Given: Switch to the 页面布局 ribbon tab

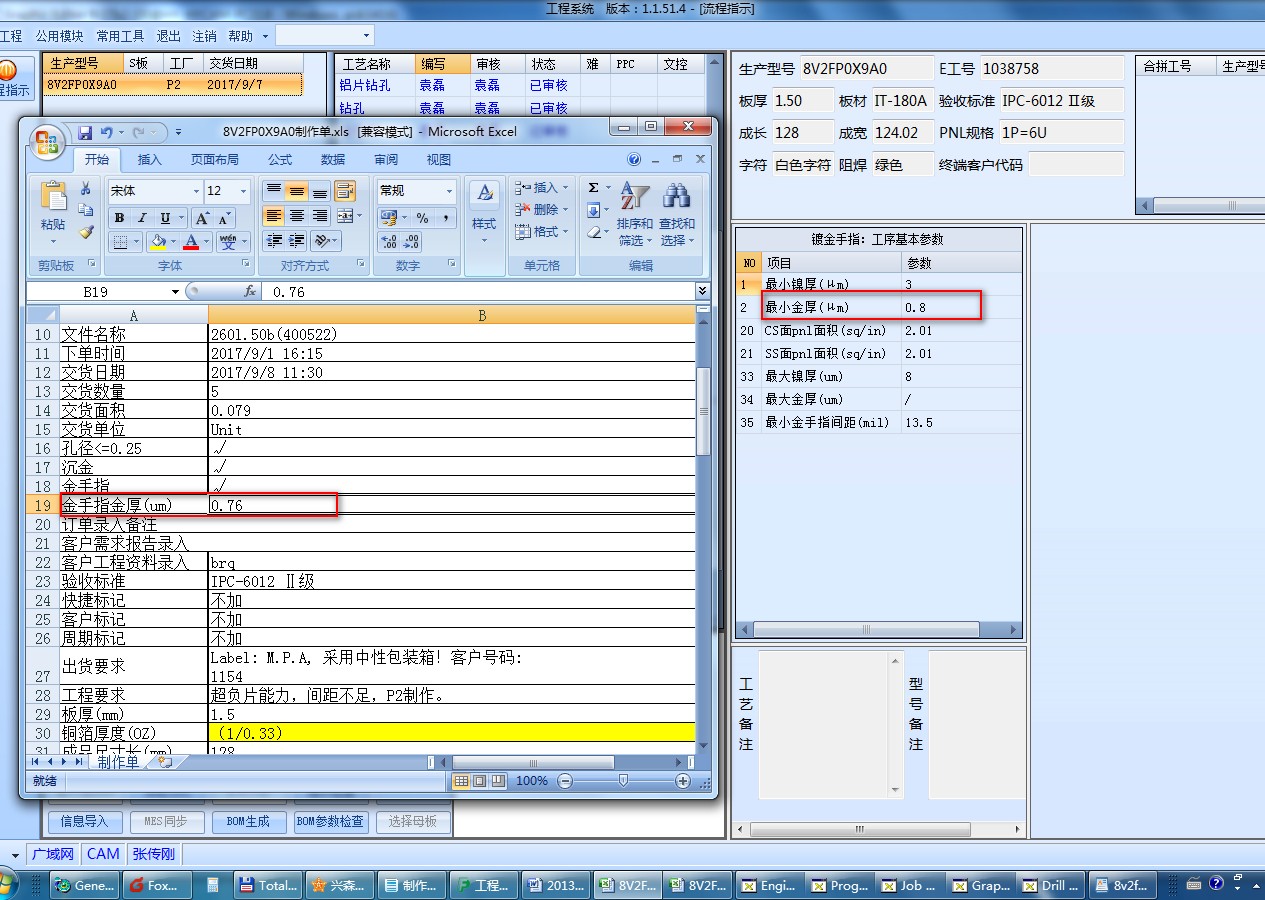Looking at the screenshot, I should click(x=215, y=159).
